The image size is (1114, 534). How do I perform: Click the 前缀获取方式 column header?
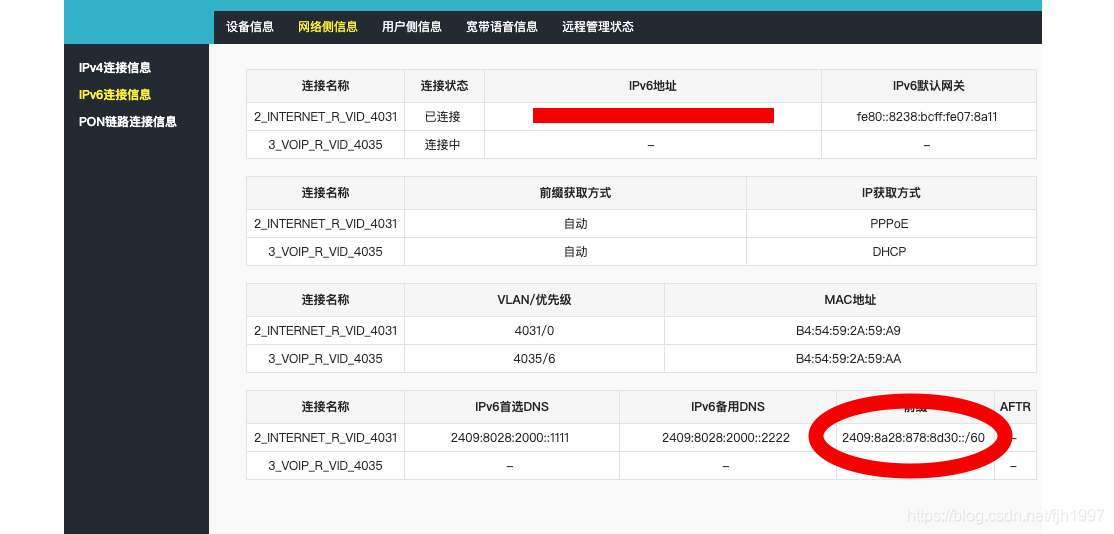(575, 193)
